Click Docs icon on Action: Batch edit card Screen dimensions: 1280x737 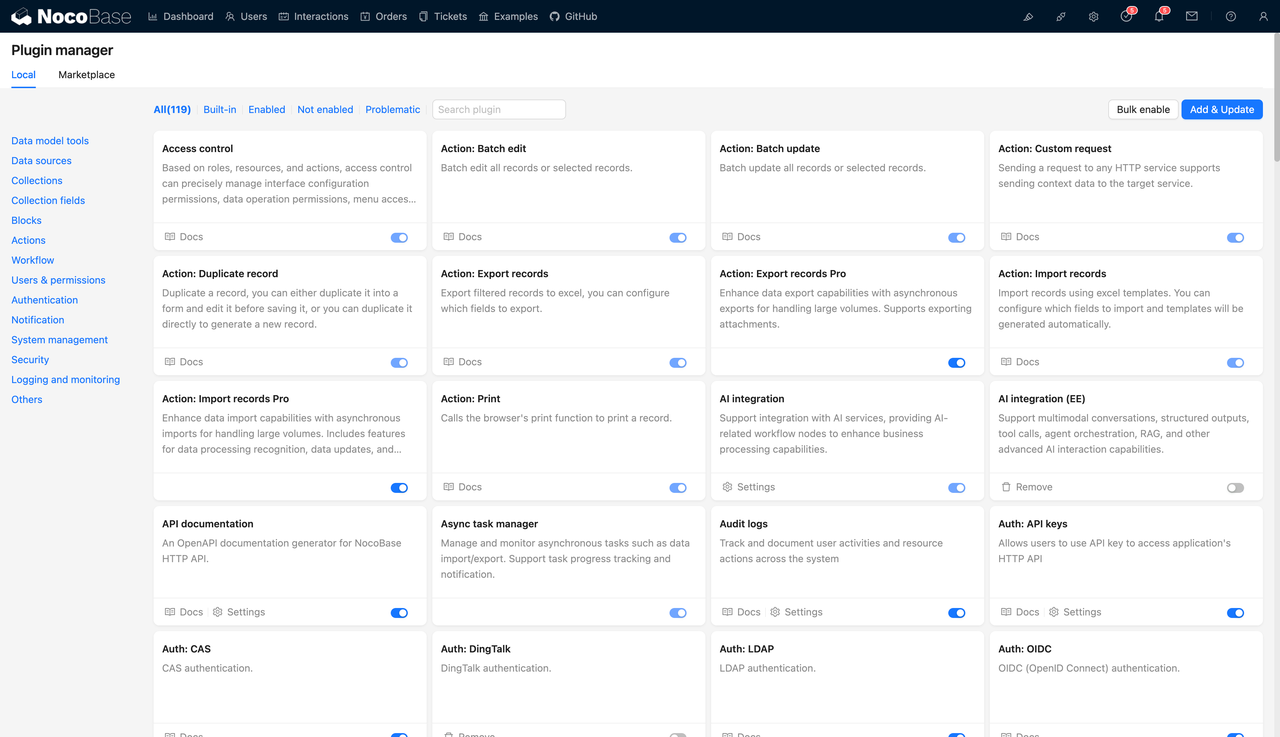(449, 237)
